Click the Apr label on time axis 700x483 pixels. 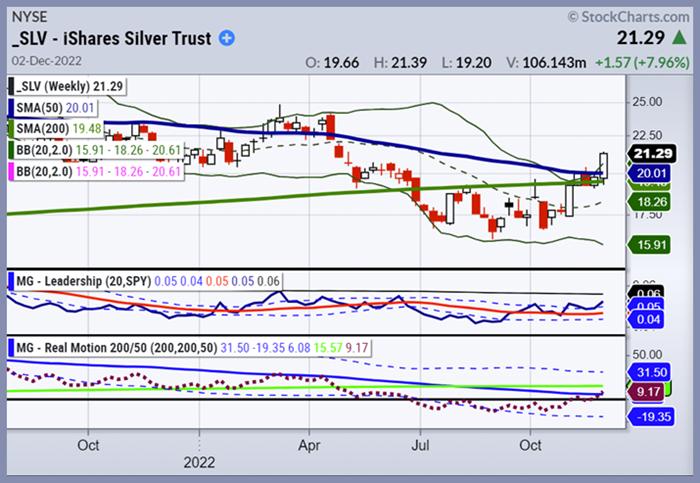tap(309, 445)
